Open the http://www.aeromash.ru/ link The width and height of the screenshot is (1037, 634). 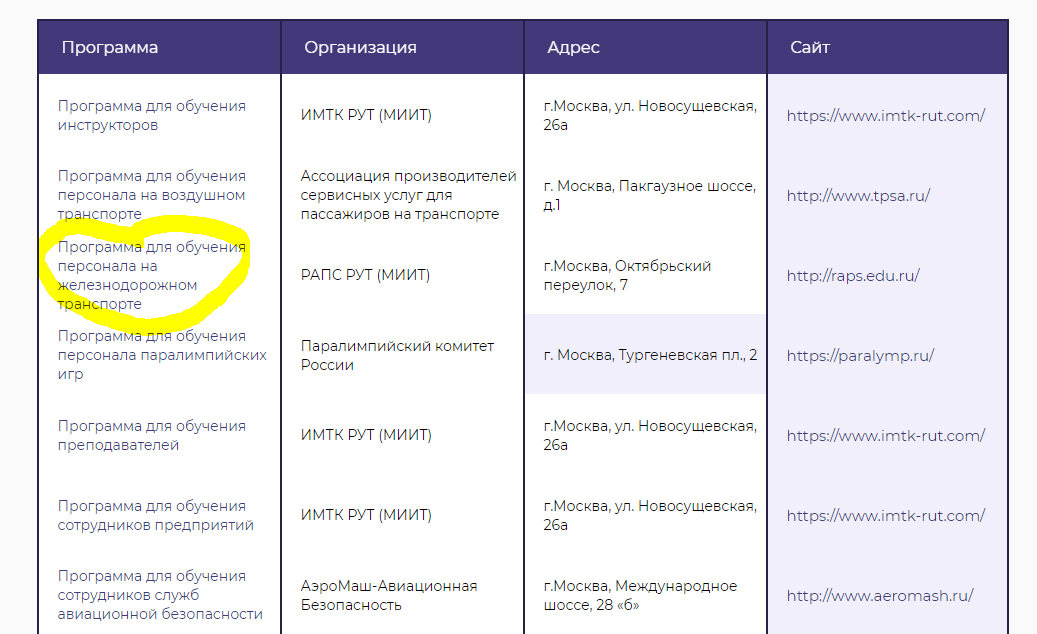point(880,596)
